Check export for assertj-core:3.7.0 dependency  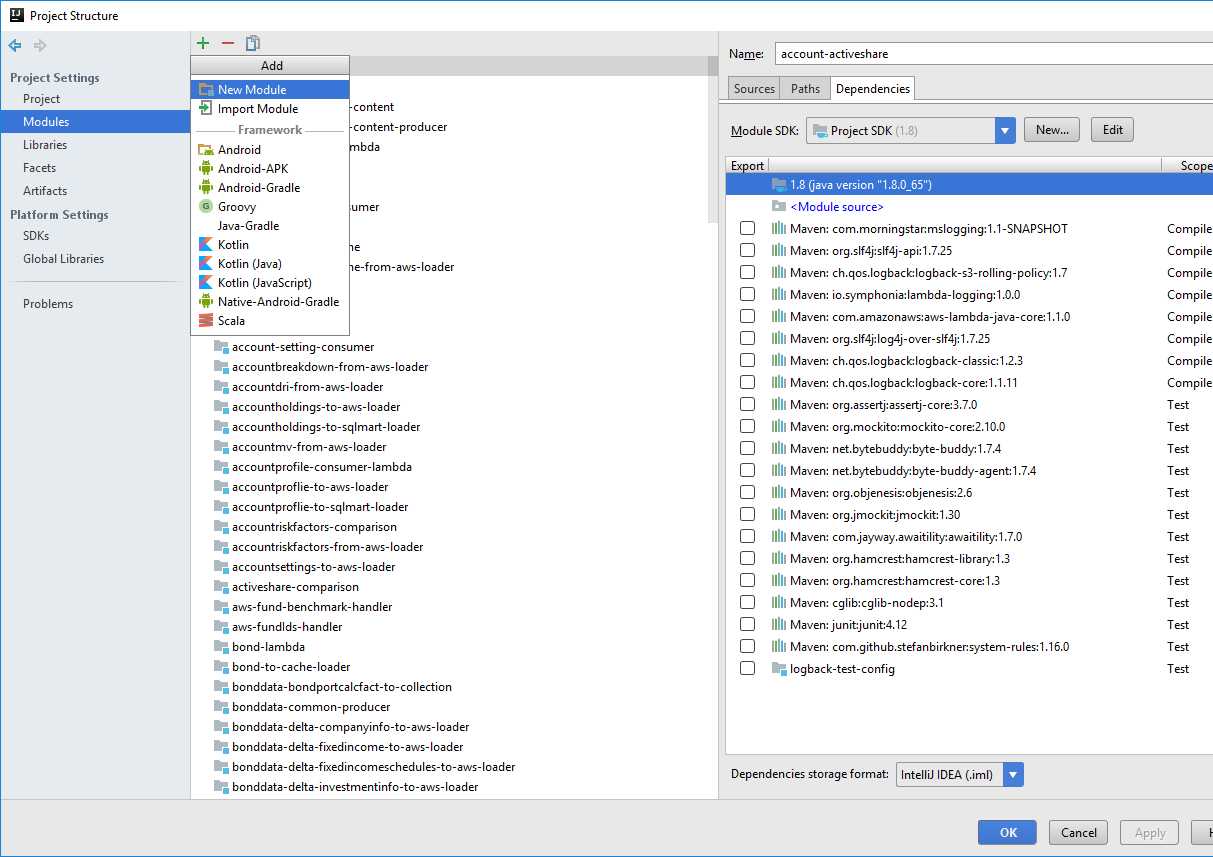click(747, 405)
